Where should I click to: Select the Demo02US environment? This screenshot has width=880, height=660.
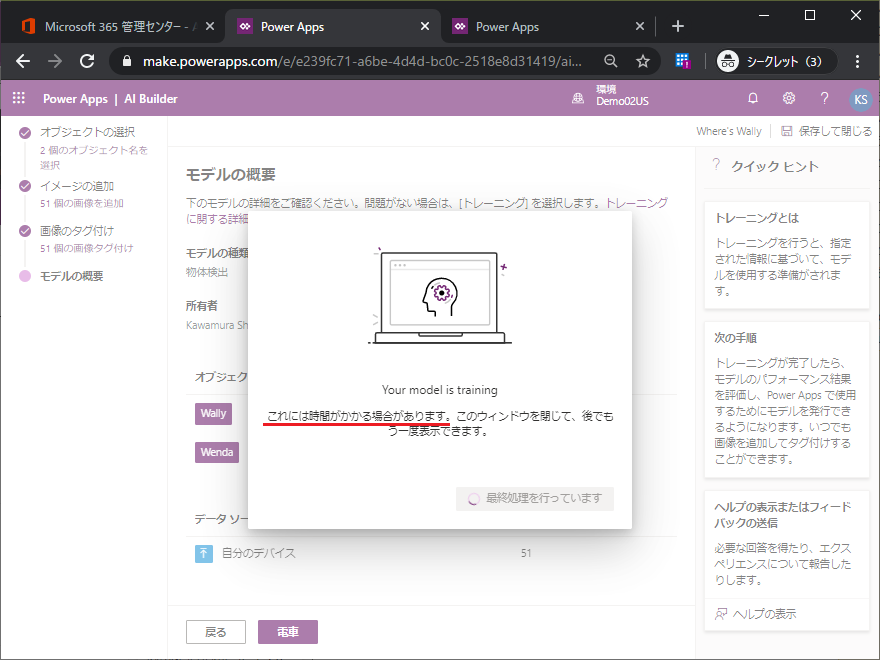[x=622, y=101]
